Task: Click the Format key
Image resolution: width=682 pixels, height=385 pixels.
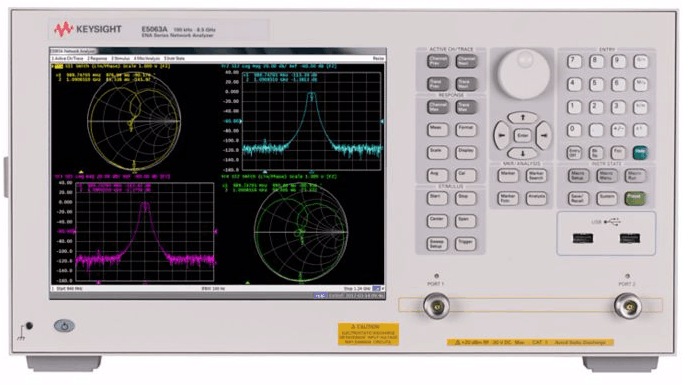Action: (x=465, y=129)
